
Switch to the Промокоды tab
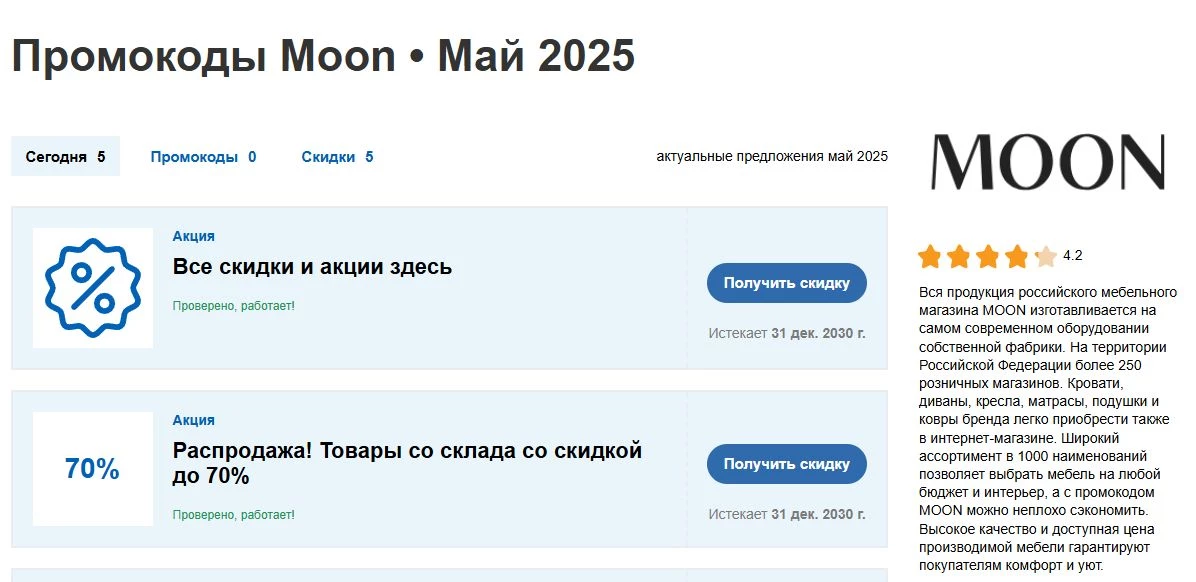[x=195, y=156]
